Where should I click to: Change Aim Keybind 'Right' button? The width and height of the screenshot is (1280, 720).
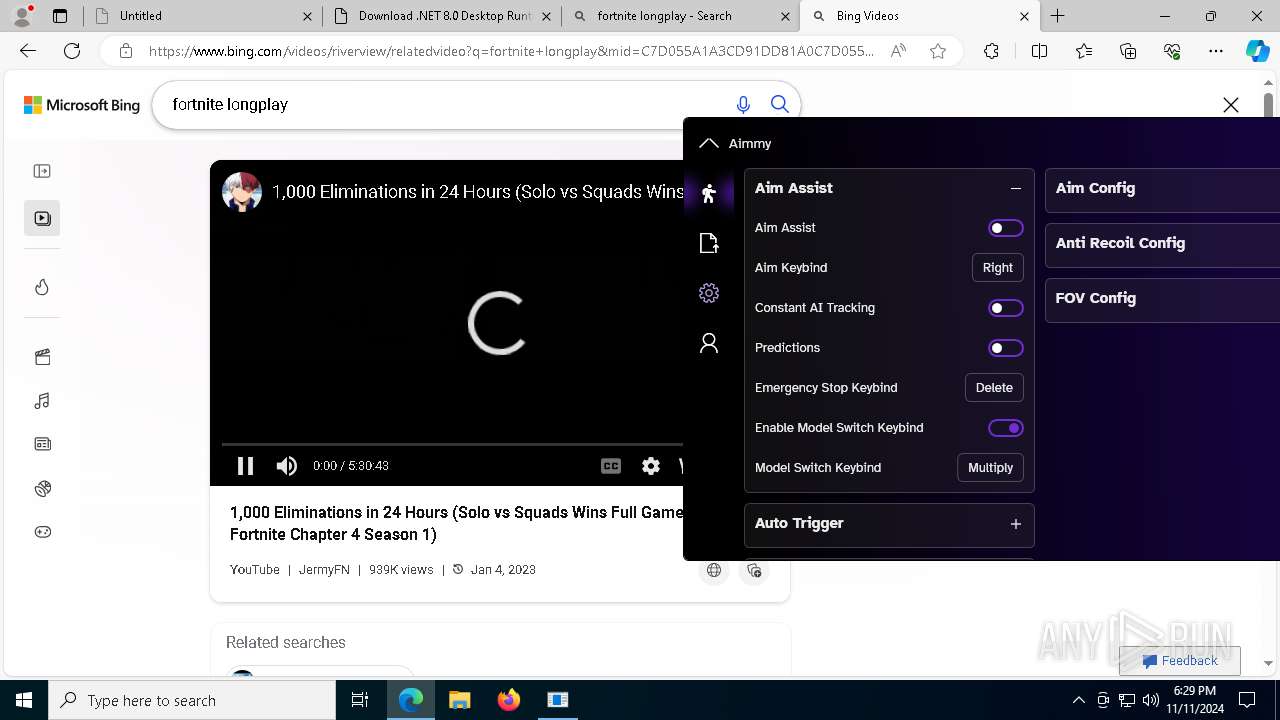(x=998, y=268)
